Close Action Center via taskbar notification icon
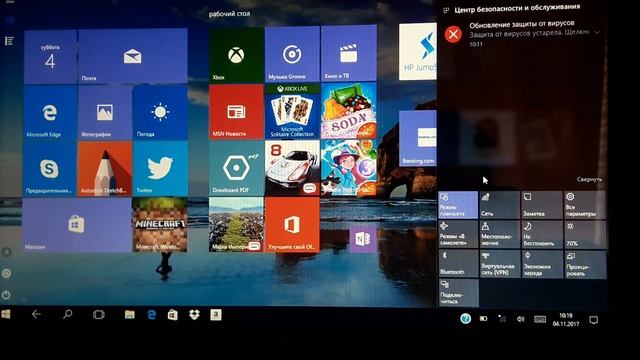The image size is (640, 360). click(x=594, y=320)
